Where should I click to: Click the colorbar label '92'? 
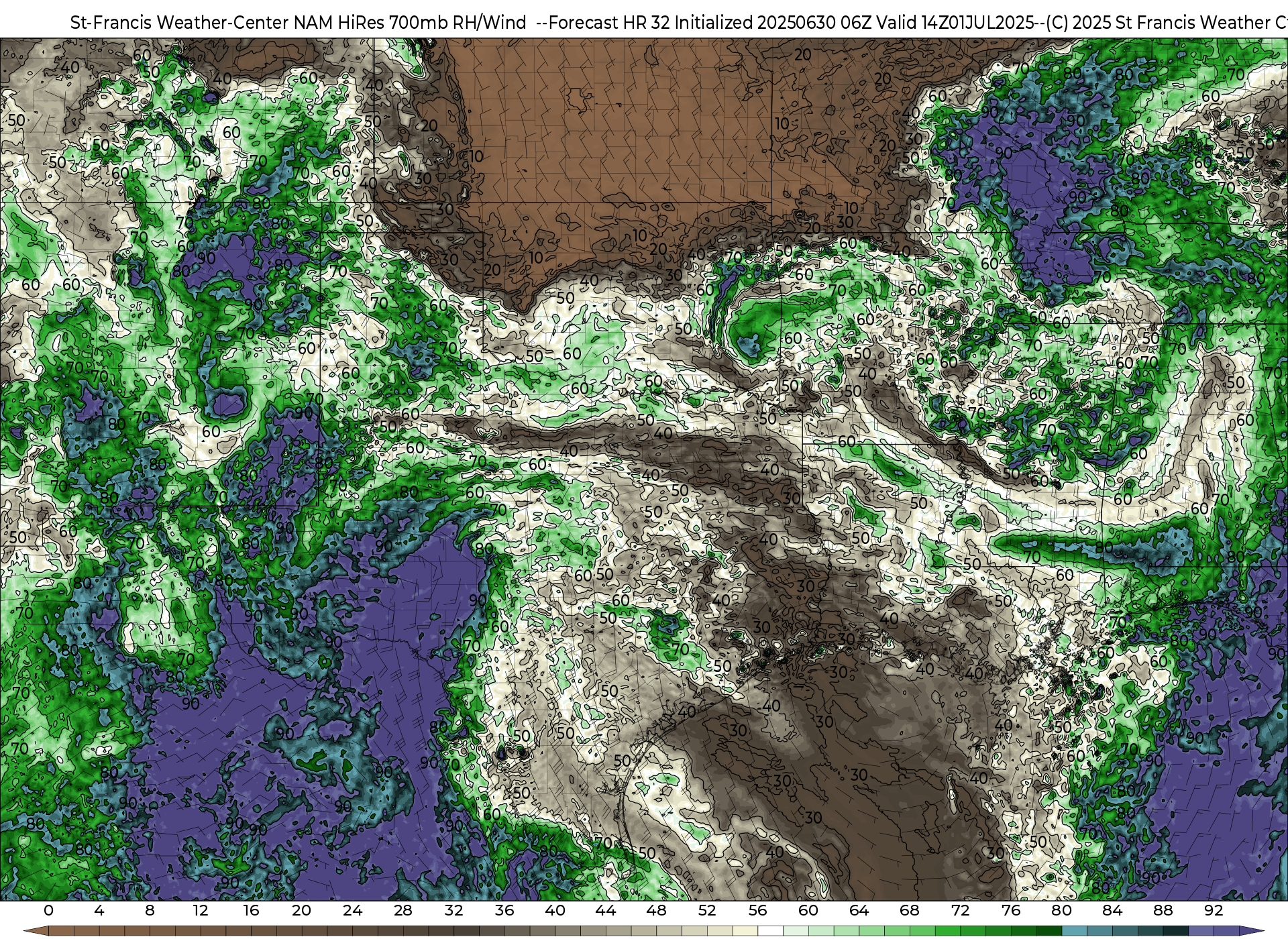tap(1214, 910)
